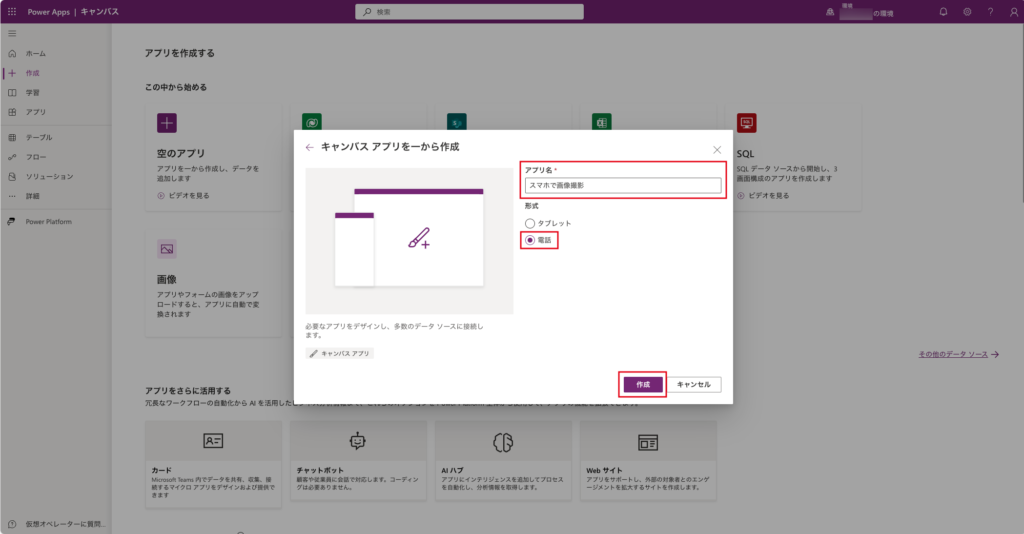1024x534 pixels.
Task: Click the app launcher waffle icon
Action: [12, 12]
